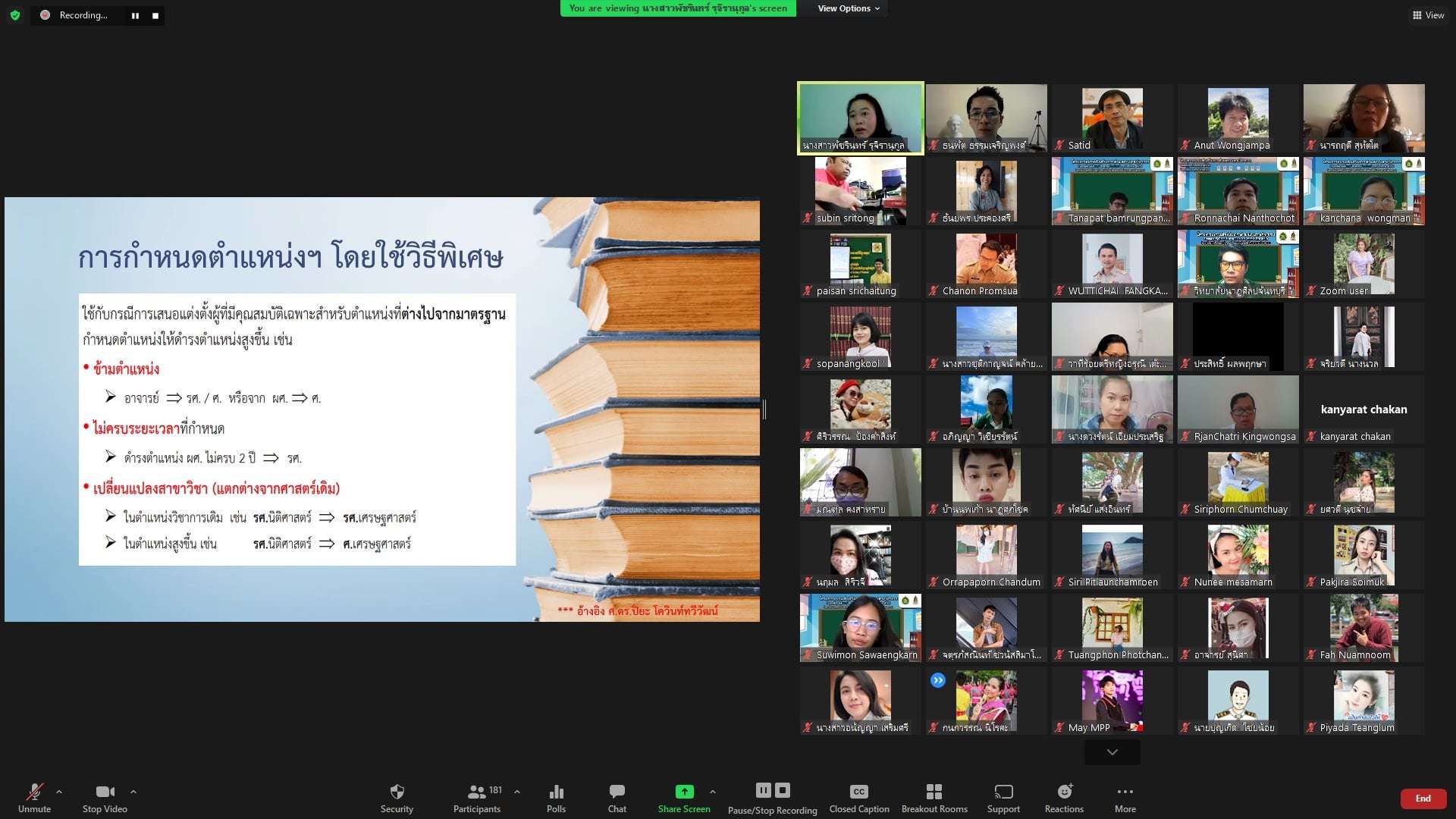Image resolution: width=1456 pixels, height=819 pixels.
Task: Expand video settings arrow next to Stop Video
Action: pos(133,792)
